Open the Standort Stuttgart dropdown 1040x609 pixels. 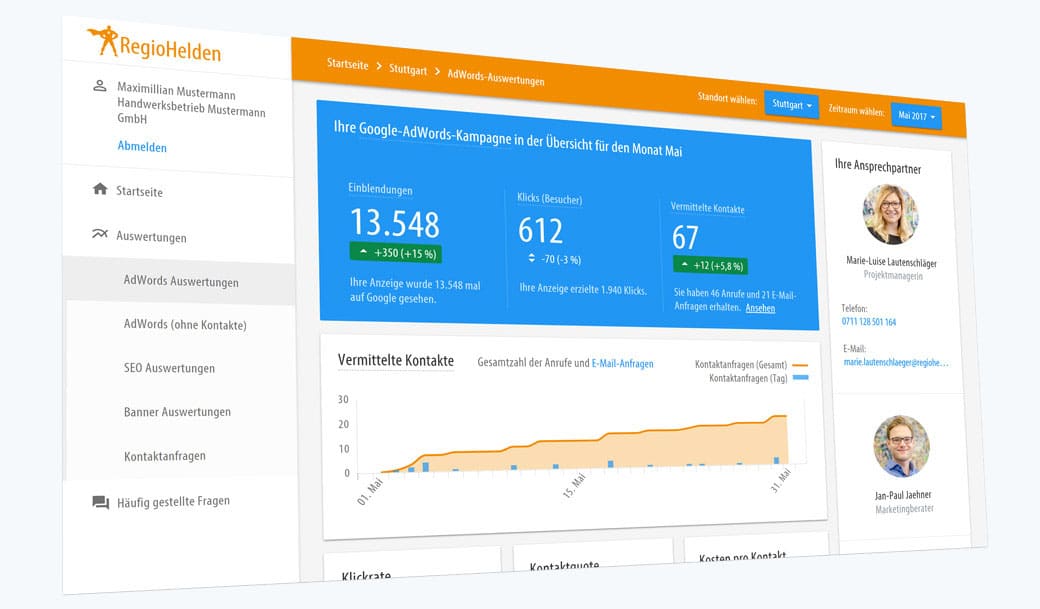(x=791, y=104)
